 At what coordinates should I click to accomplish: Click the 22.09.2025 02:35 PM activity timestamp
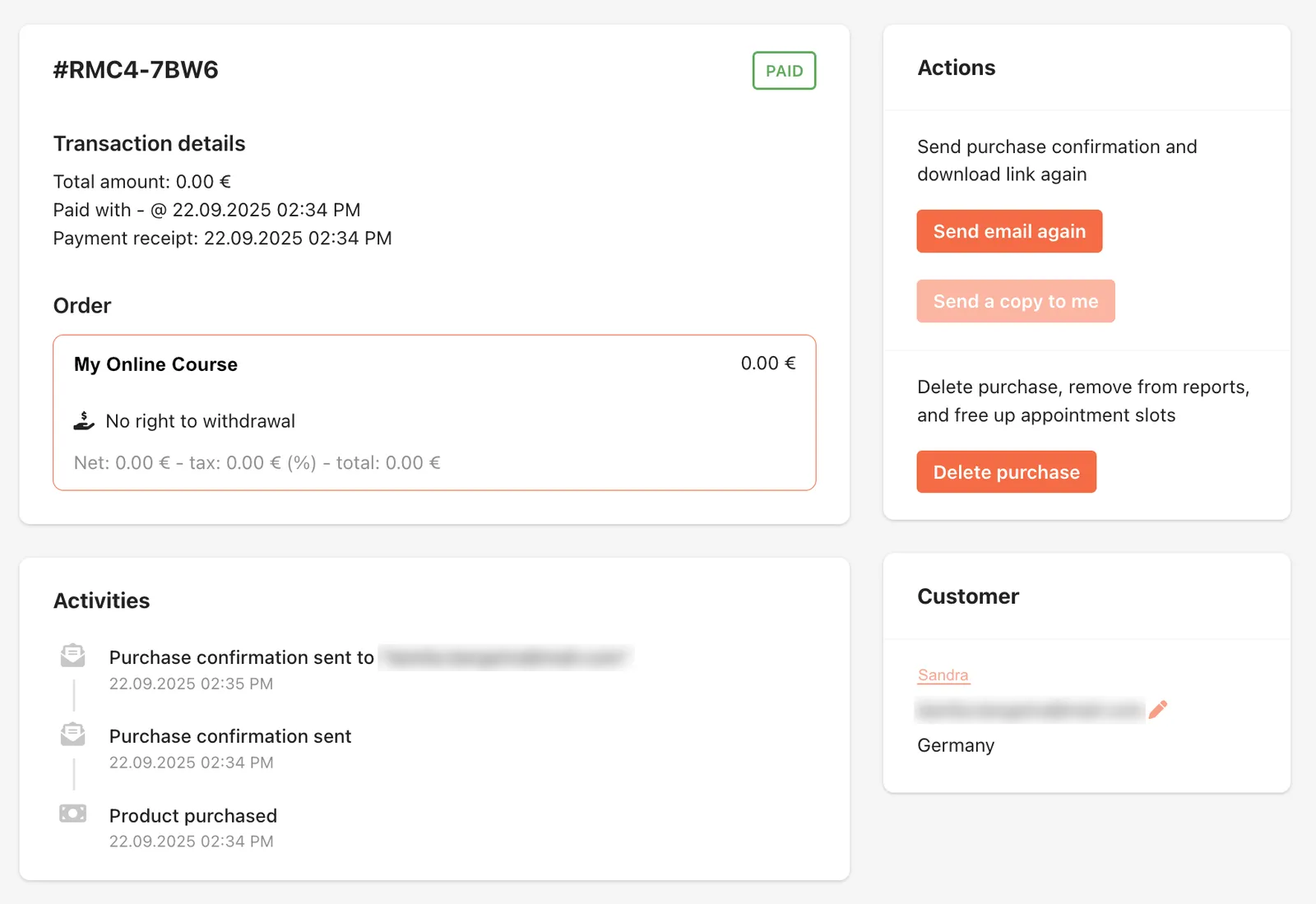point(191,684)
